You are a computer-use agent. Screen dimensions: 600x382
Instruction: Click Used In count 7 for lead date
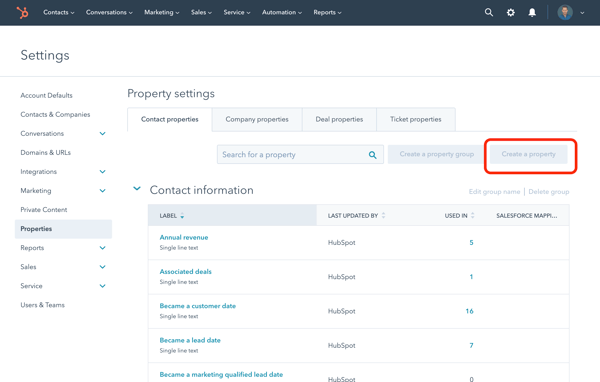click(471, 345)
